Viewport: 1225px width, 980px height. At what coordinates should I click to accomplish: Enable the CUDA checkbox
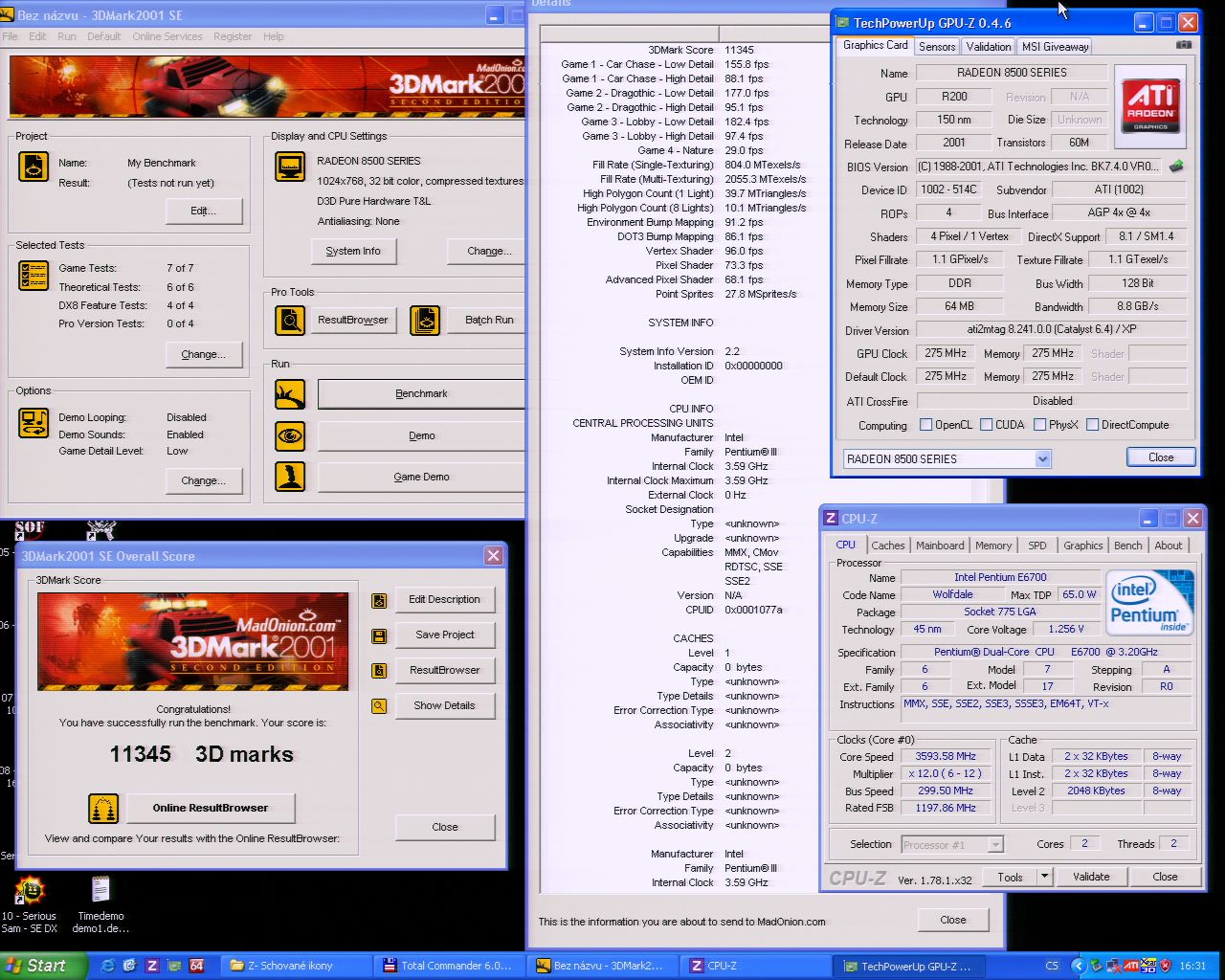click(x=986, y=425)
